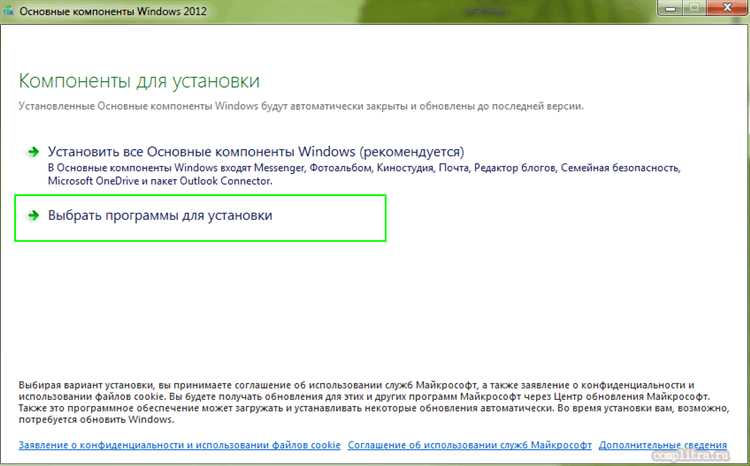Image resolution: width=750 pixels, height=466 pixels.
Task: Minimize the installer window
Action: [670, 8]
